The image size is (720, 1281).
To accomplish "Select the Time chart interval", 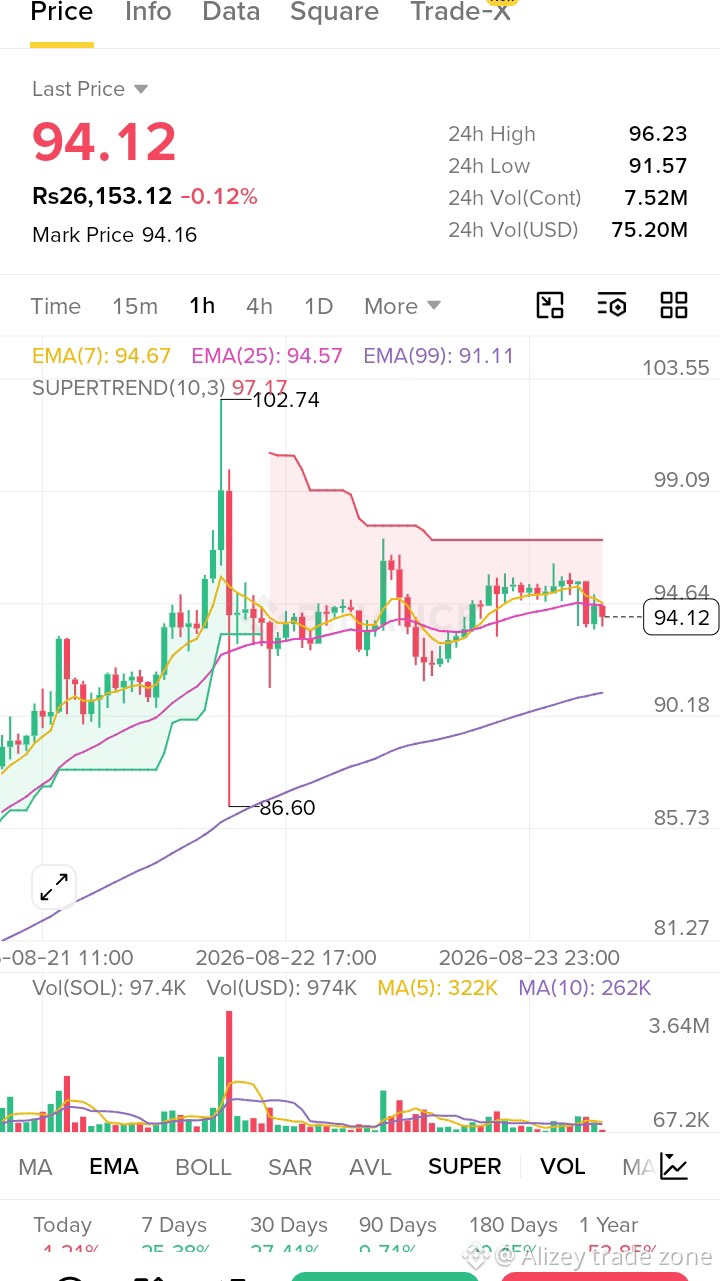I will (56, 306).
